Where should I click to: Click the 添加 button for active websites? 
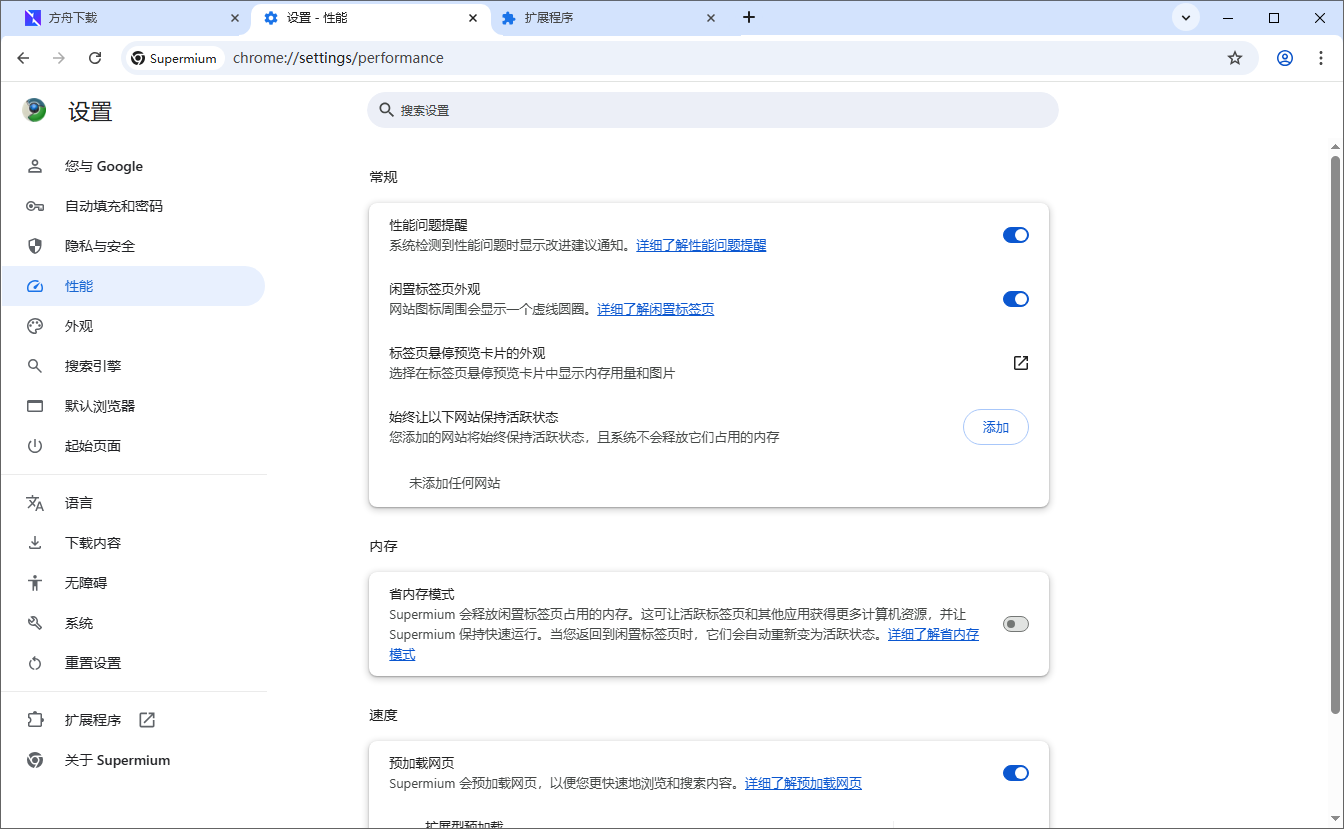[x=995, y=427]
